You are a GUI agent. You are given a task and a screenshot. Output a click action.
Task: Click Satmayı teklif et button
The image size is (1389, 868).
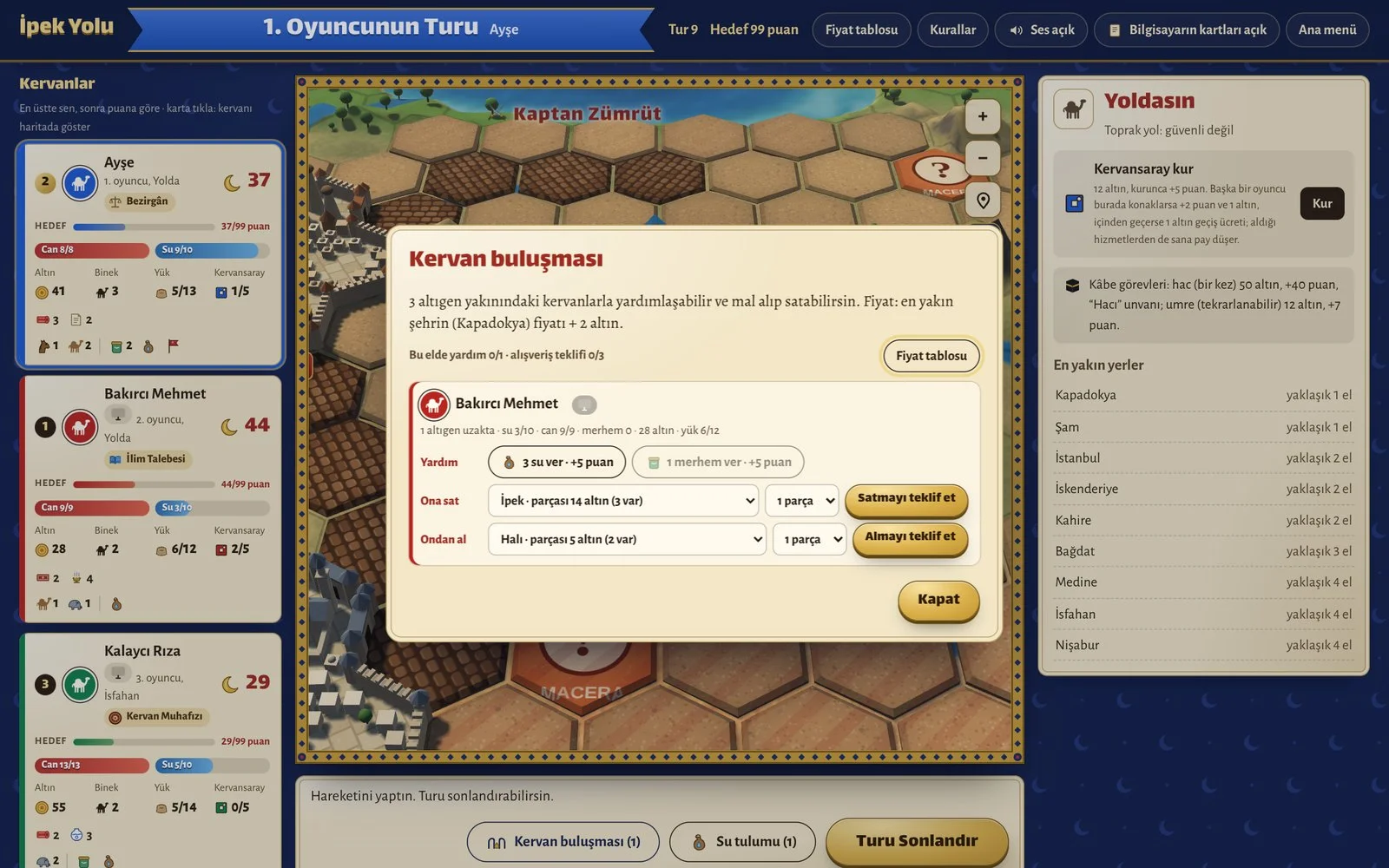coord(906,499)
